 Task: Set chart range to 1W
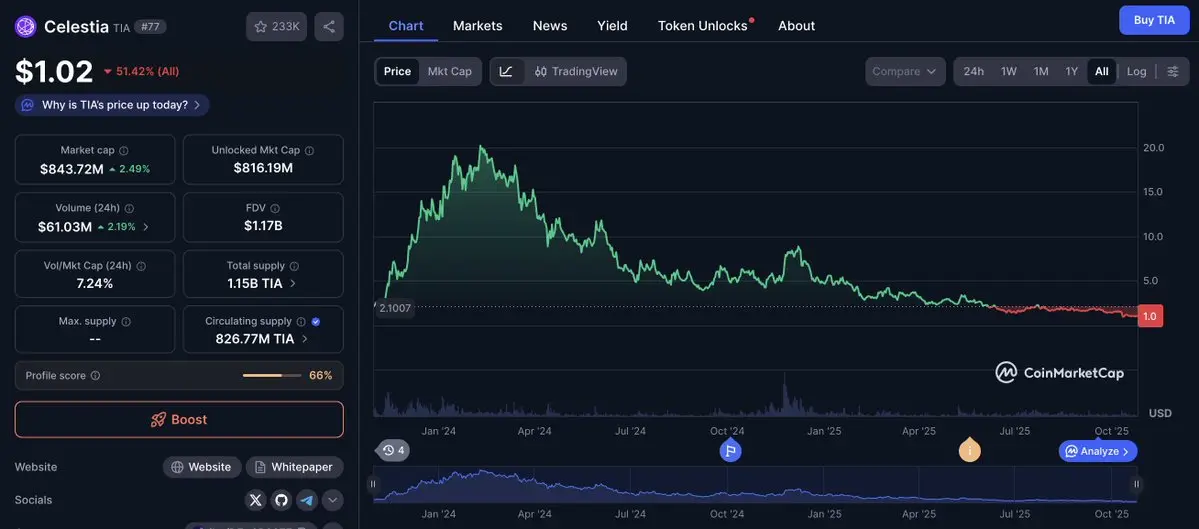(x=1009, y=71)
